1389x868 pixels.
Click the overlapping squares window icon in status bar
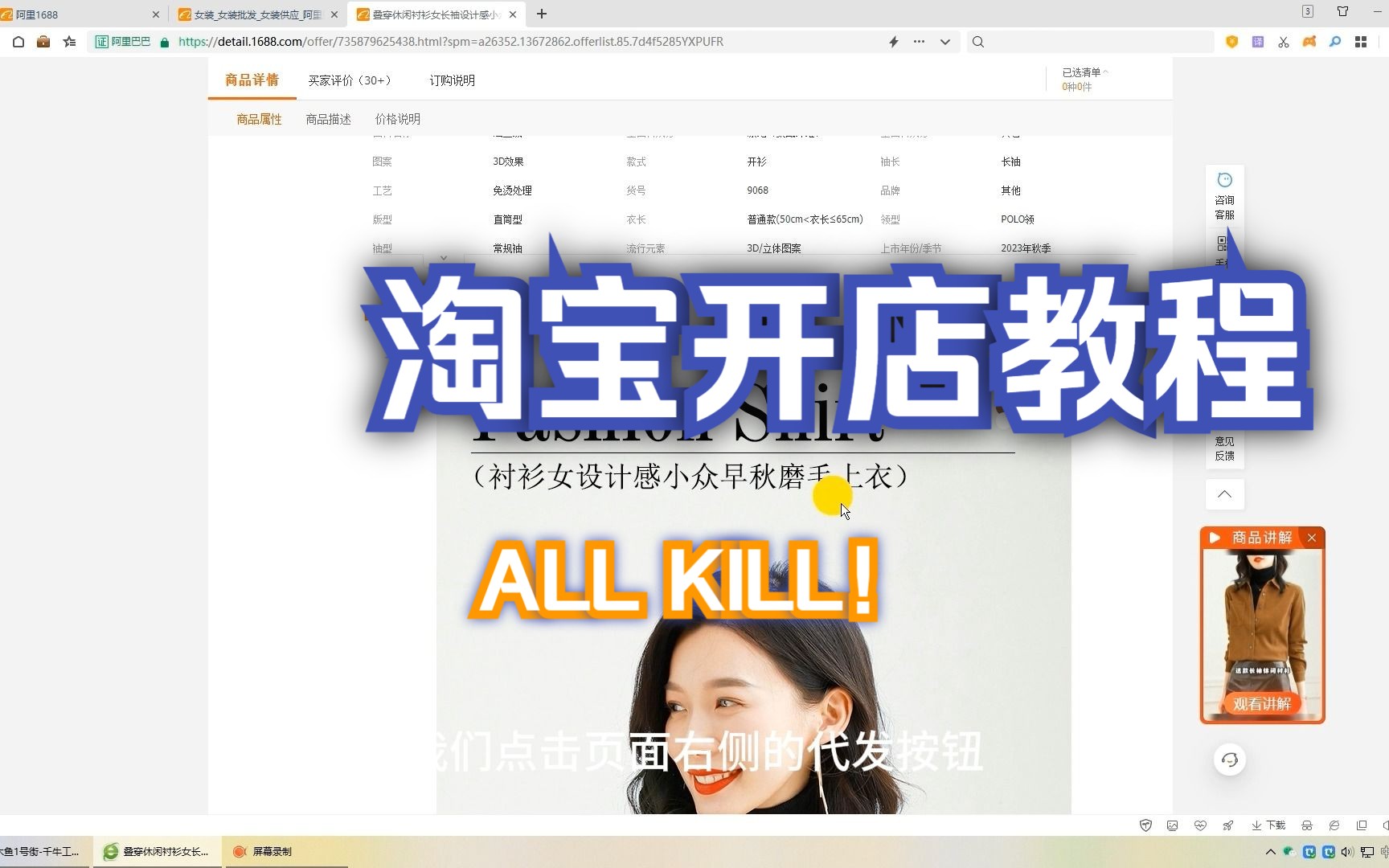(1361, 825)
